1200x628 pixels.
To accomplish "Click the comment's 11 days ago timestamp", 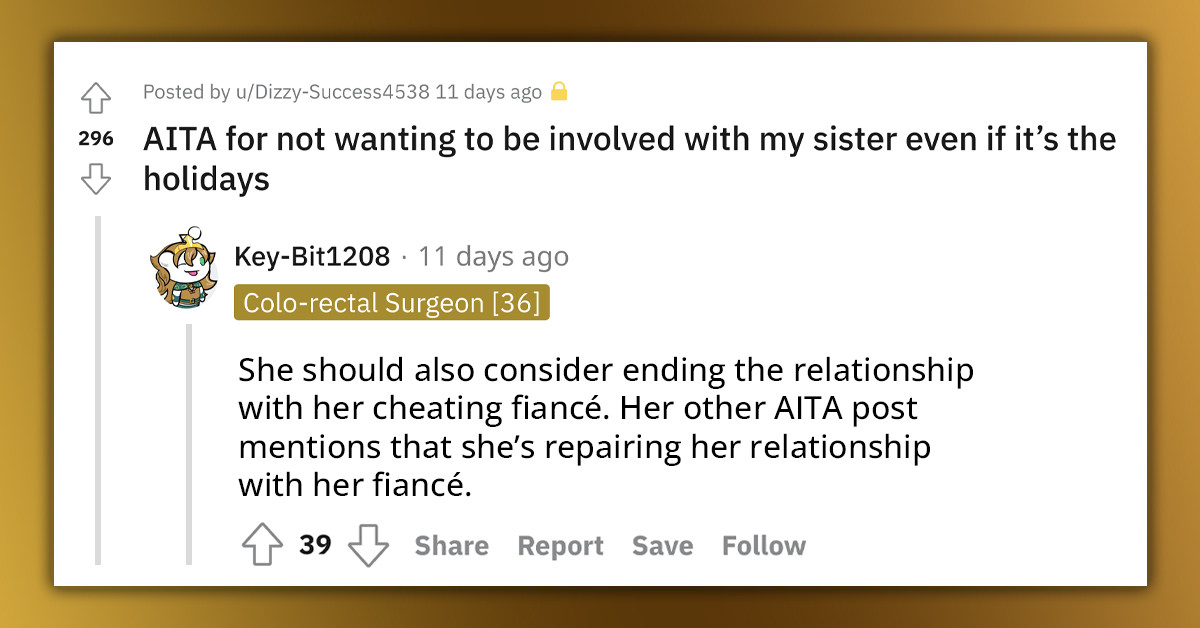I will click(x=496, y=256).
